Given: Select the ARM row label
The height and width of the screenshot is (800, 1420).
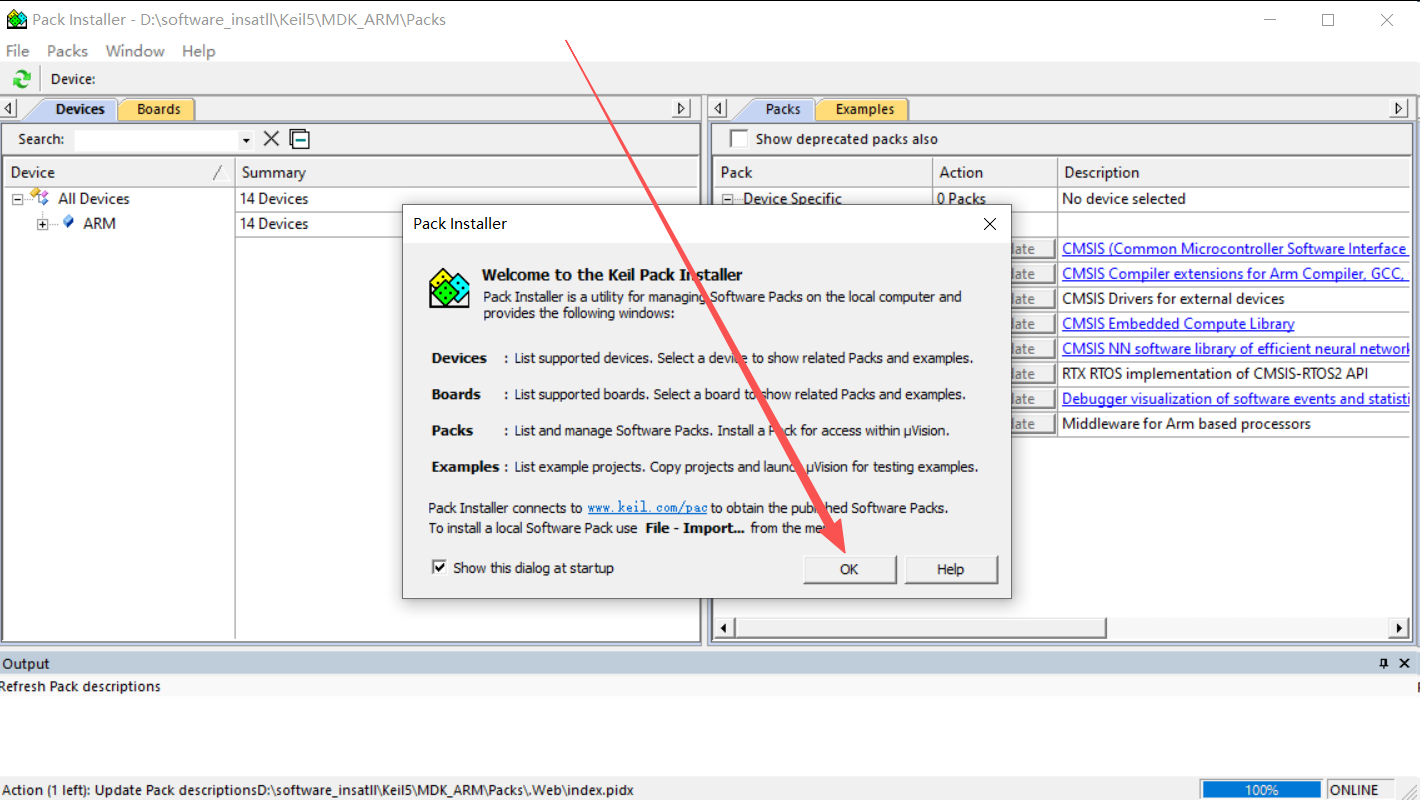Looking at the screenshot, I should point(99,223).
